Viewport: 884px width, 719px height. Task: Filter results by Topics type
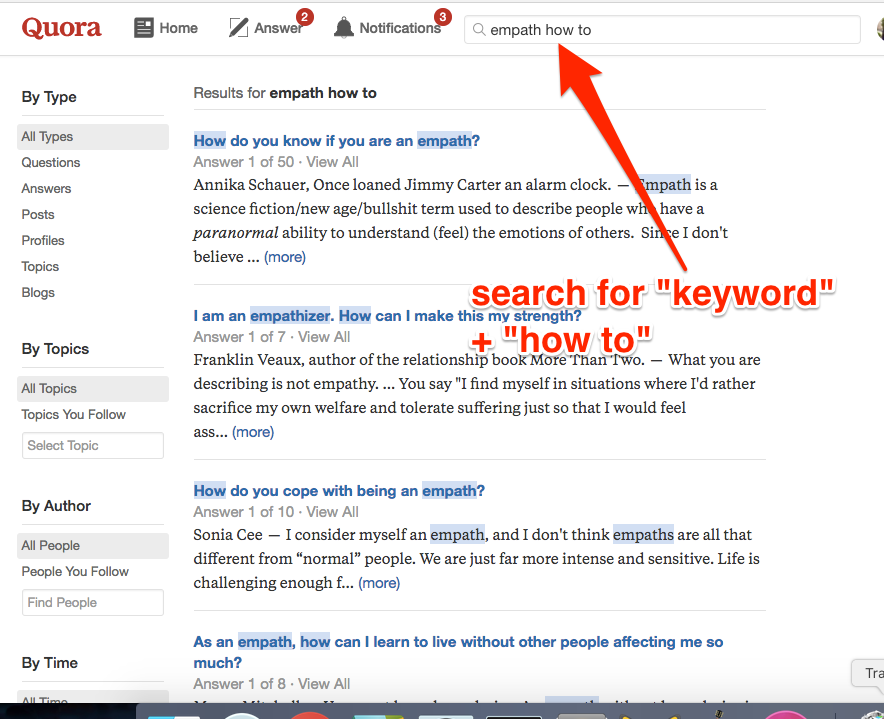tap(40, 266)
